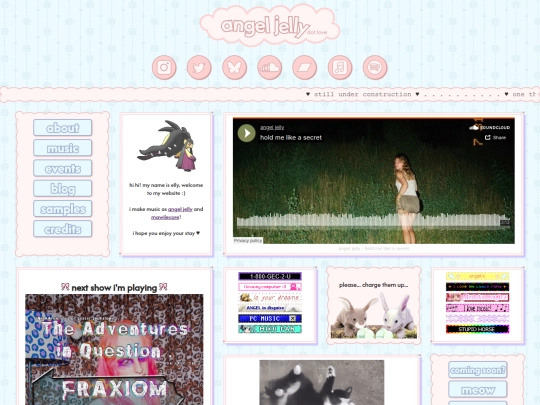Click the 'please... charge them up...' text
Image resolution: width=540 pixels, height=405 pixels.
pyautogui.click(x=374, y=285)
